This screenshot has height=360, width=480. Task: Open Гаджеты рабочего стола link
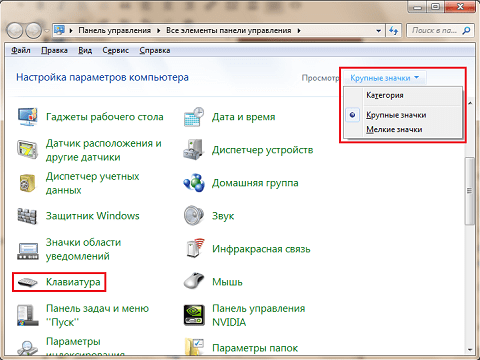(105, 117)
